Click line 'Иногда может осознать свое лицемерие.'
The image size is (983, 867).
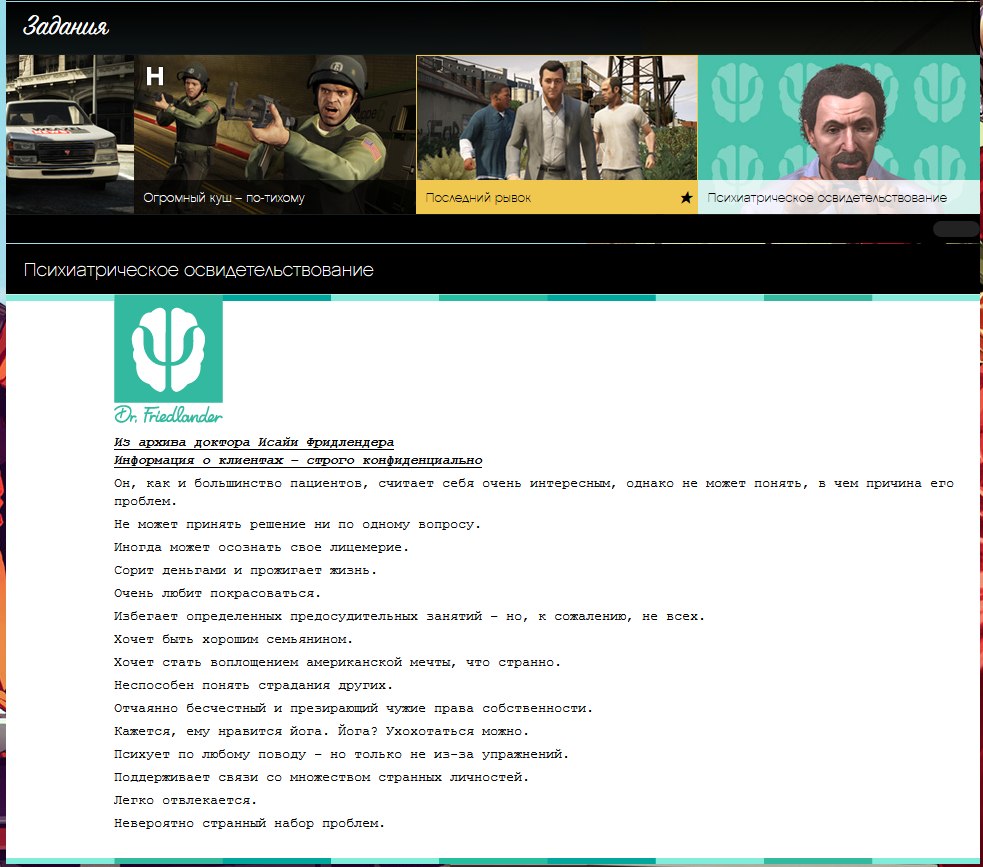point(261,547)
